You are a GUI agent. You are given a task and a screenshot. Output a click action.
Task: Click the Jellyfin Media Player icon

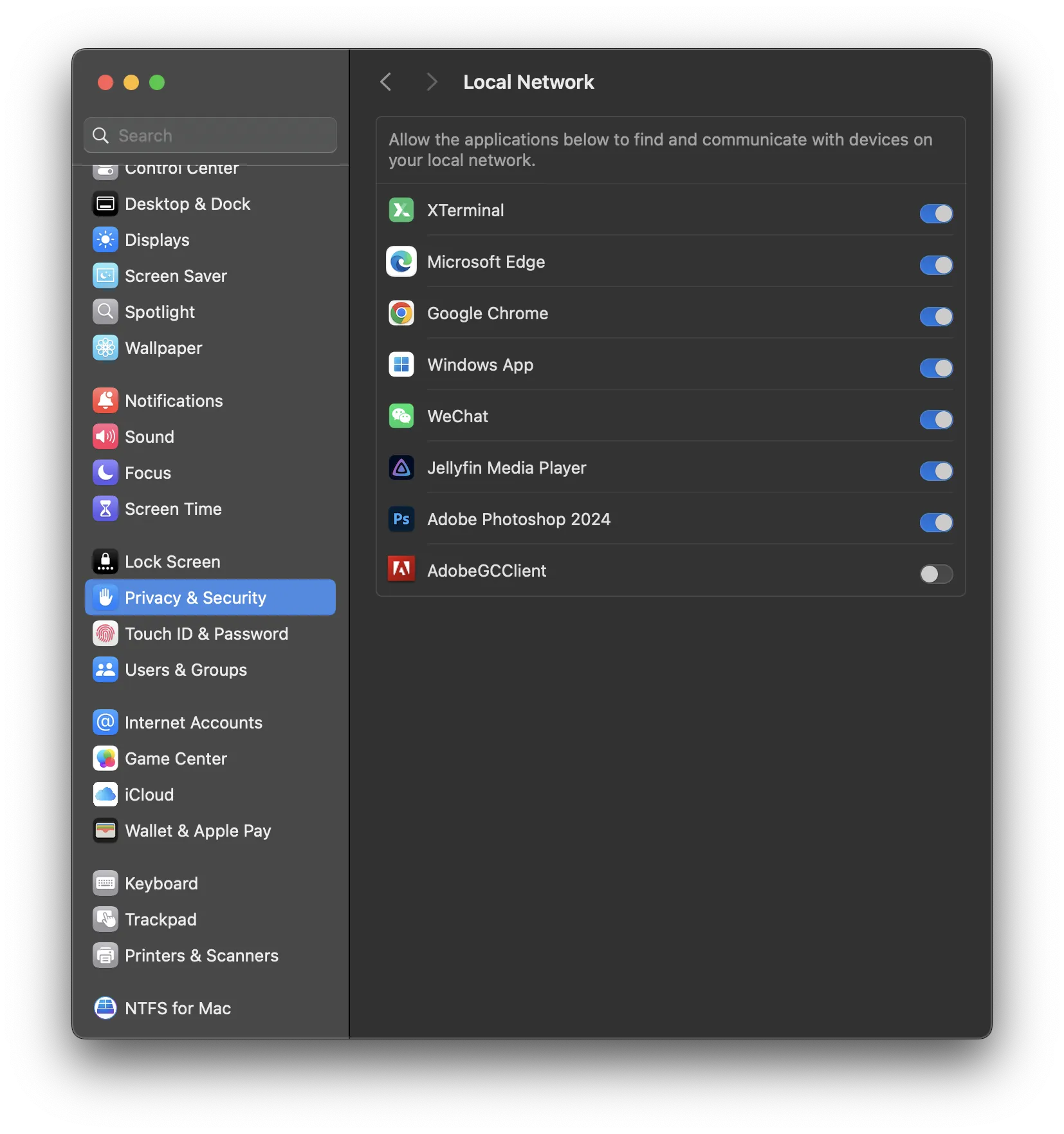401,468
